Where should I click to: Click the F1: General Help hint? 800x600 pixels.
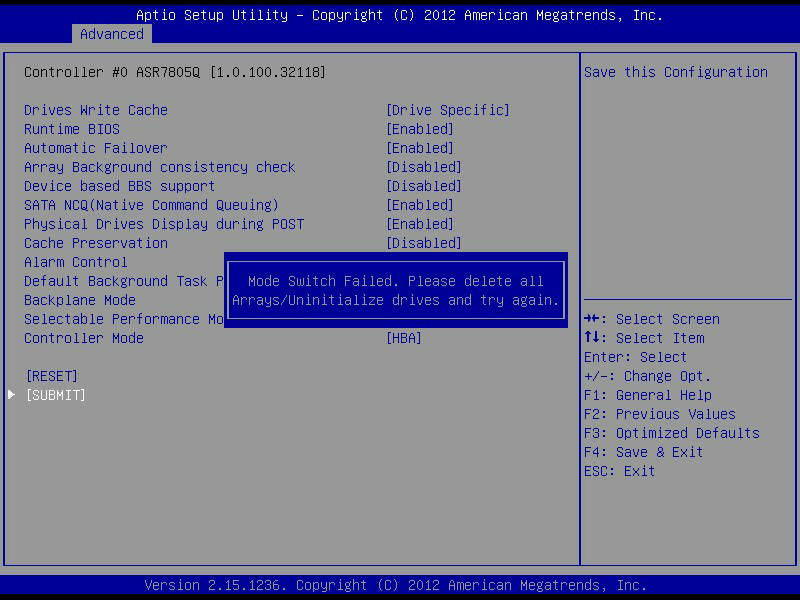[x=648, y=395]
